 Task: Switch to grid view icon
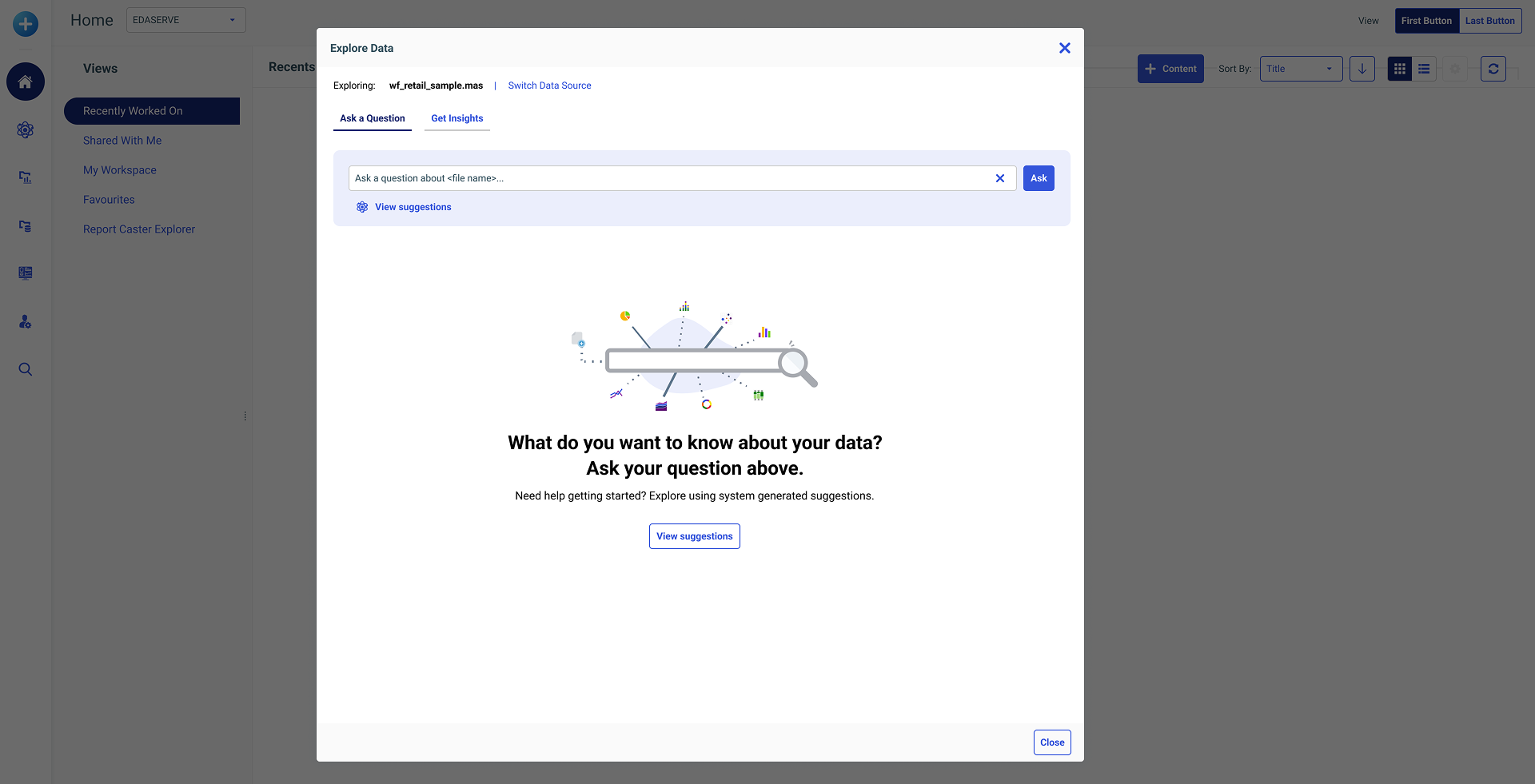click(x=1400, y=69)
